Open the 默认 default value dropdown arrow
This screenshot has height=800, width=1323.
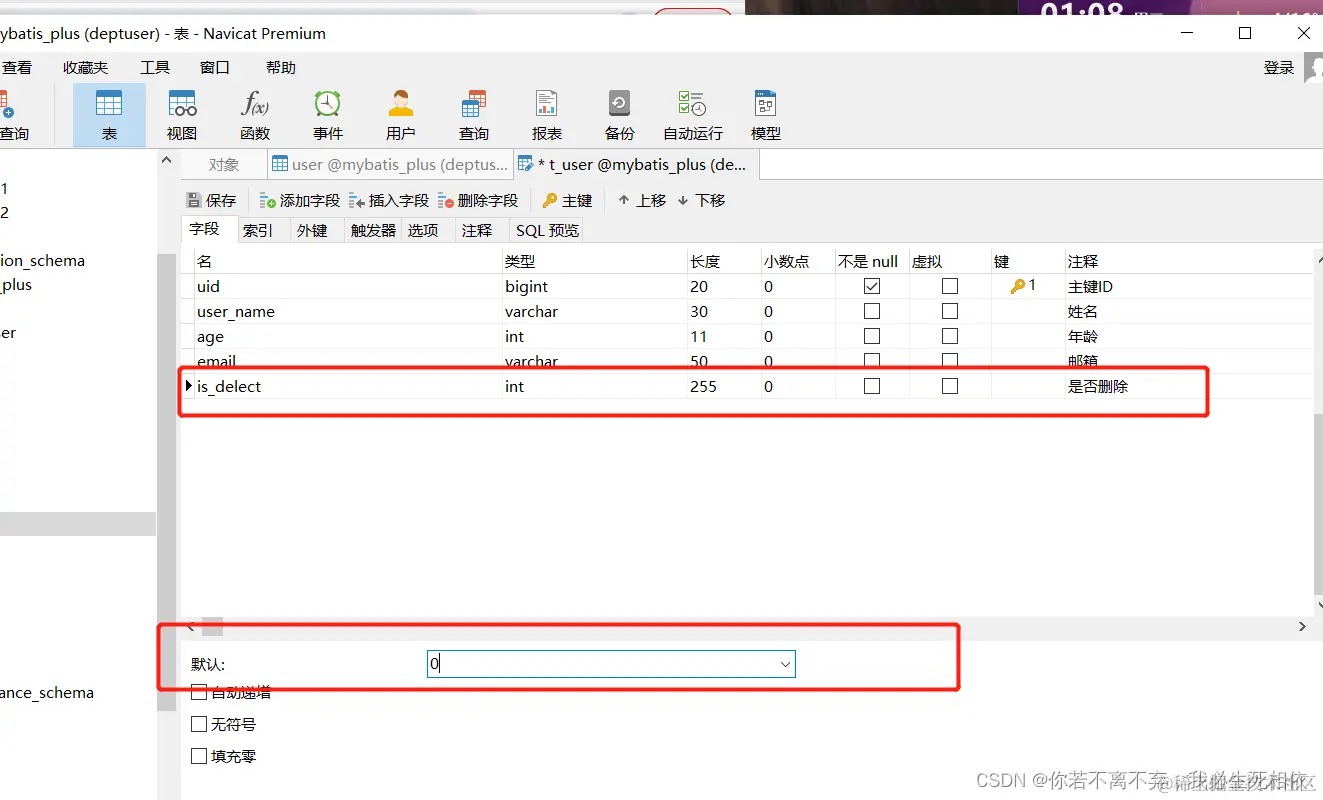pyautogui.click(x=785, y=664)
